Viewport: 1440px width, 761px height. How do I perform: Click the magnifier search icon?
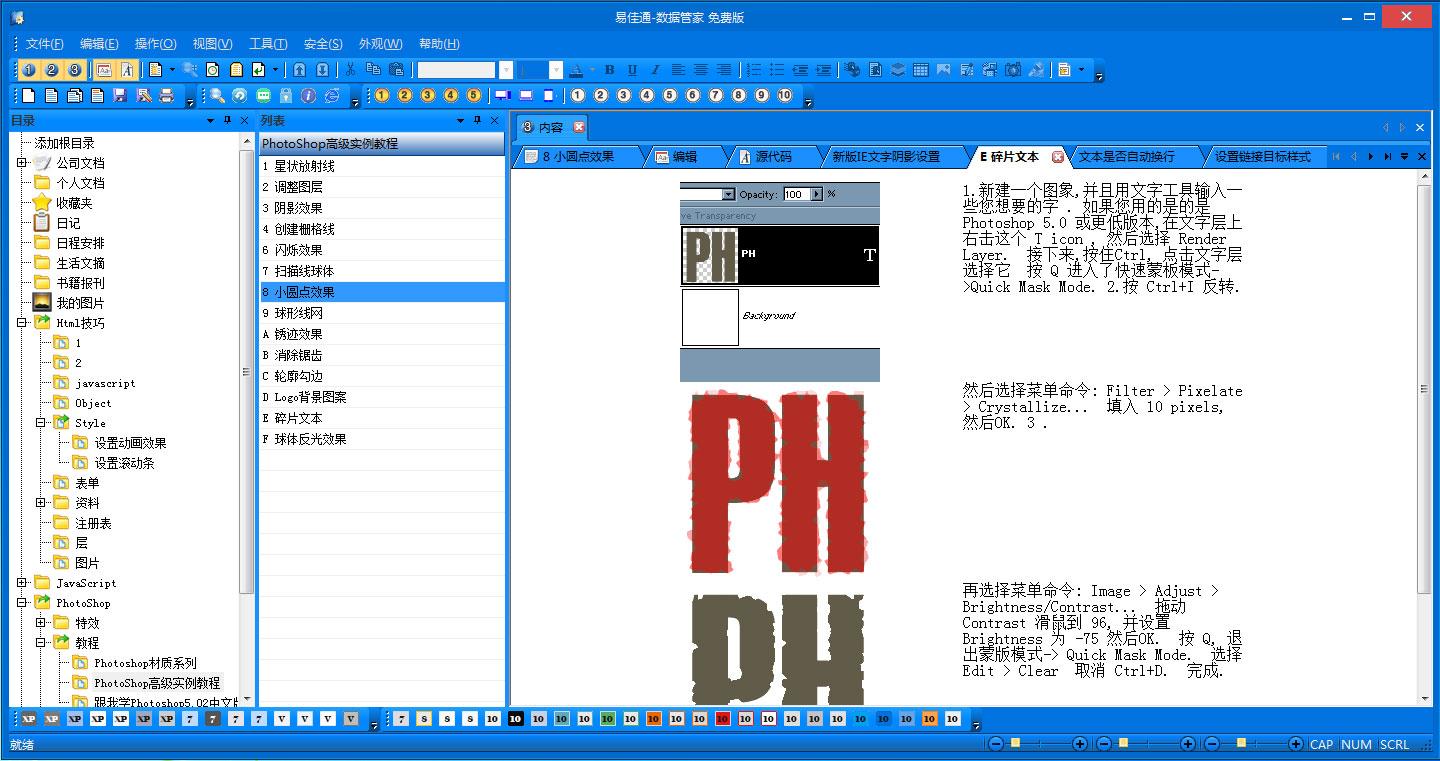pyautogui.click(x=217, y=96)
